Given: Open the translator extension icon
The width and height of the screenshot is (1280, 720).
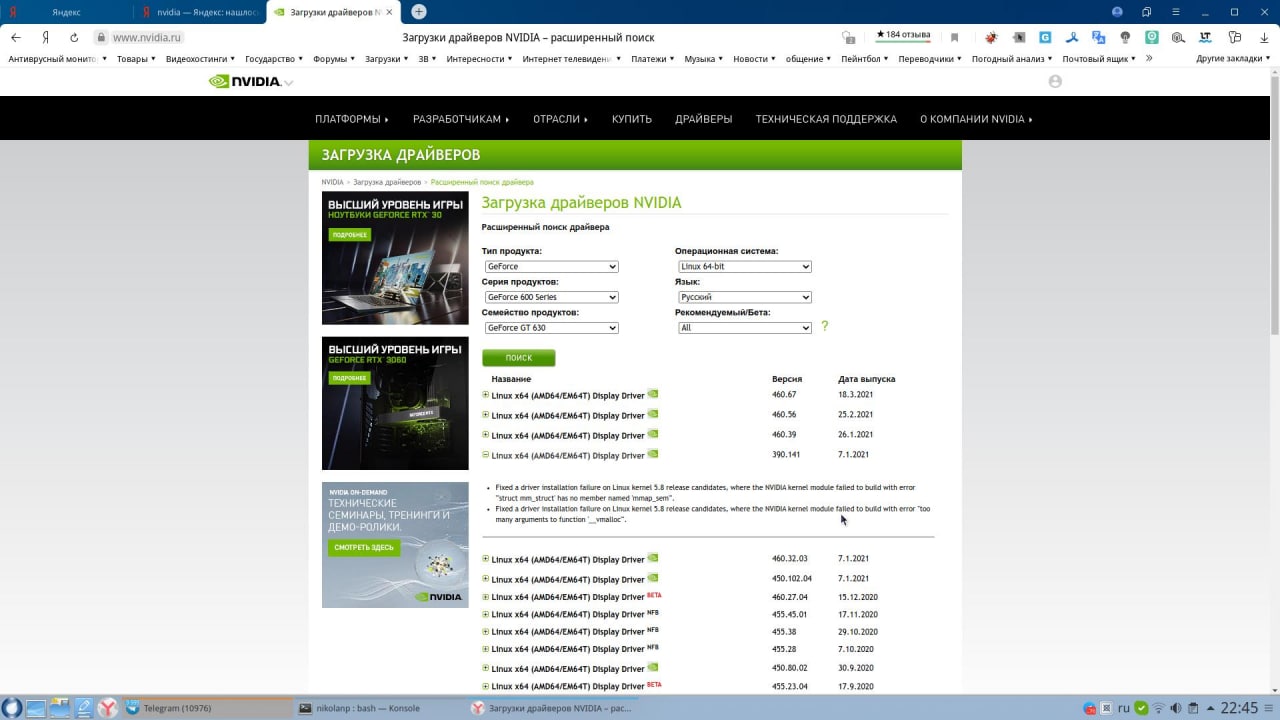Looking at the screenshot, I should click(1099, 37).
